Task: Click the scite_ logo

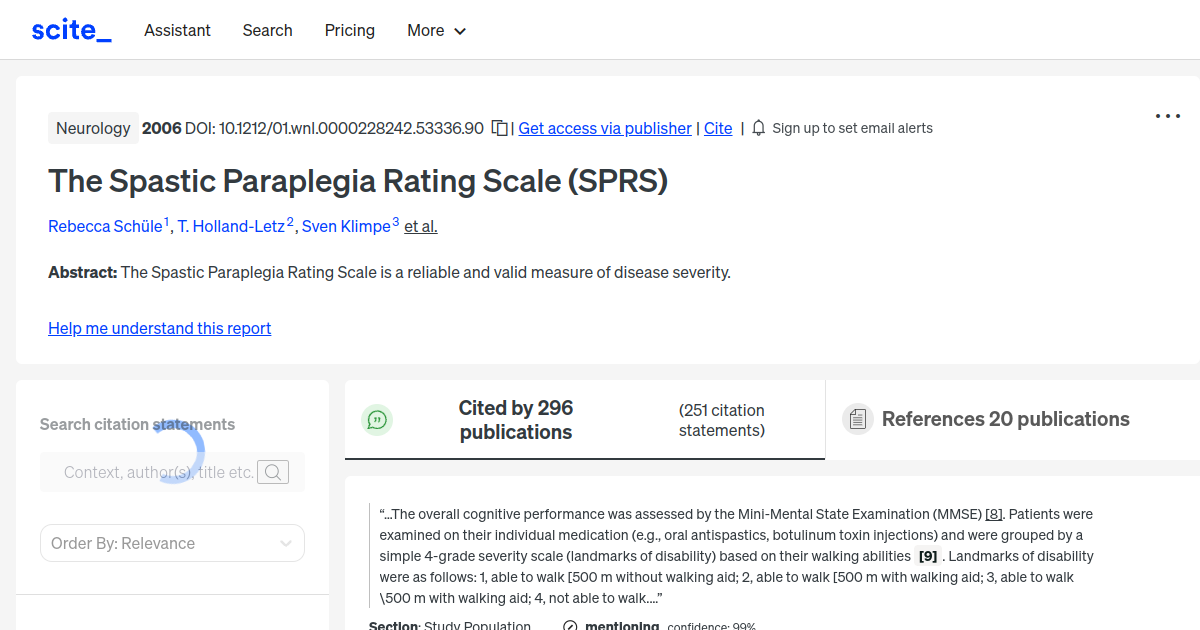Action: click(x=70, y=29)
